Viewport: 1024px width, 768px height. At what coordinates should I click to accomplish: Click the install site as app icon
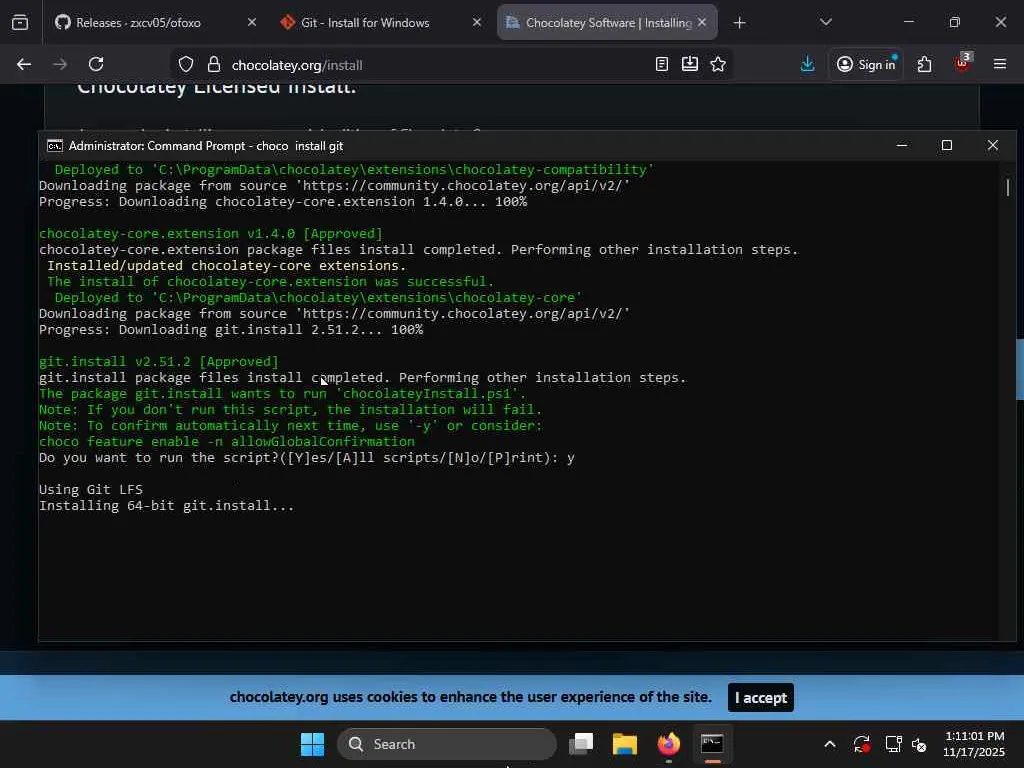click(x=690, y=64)
